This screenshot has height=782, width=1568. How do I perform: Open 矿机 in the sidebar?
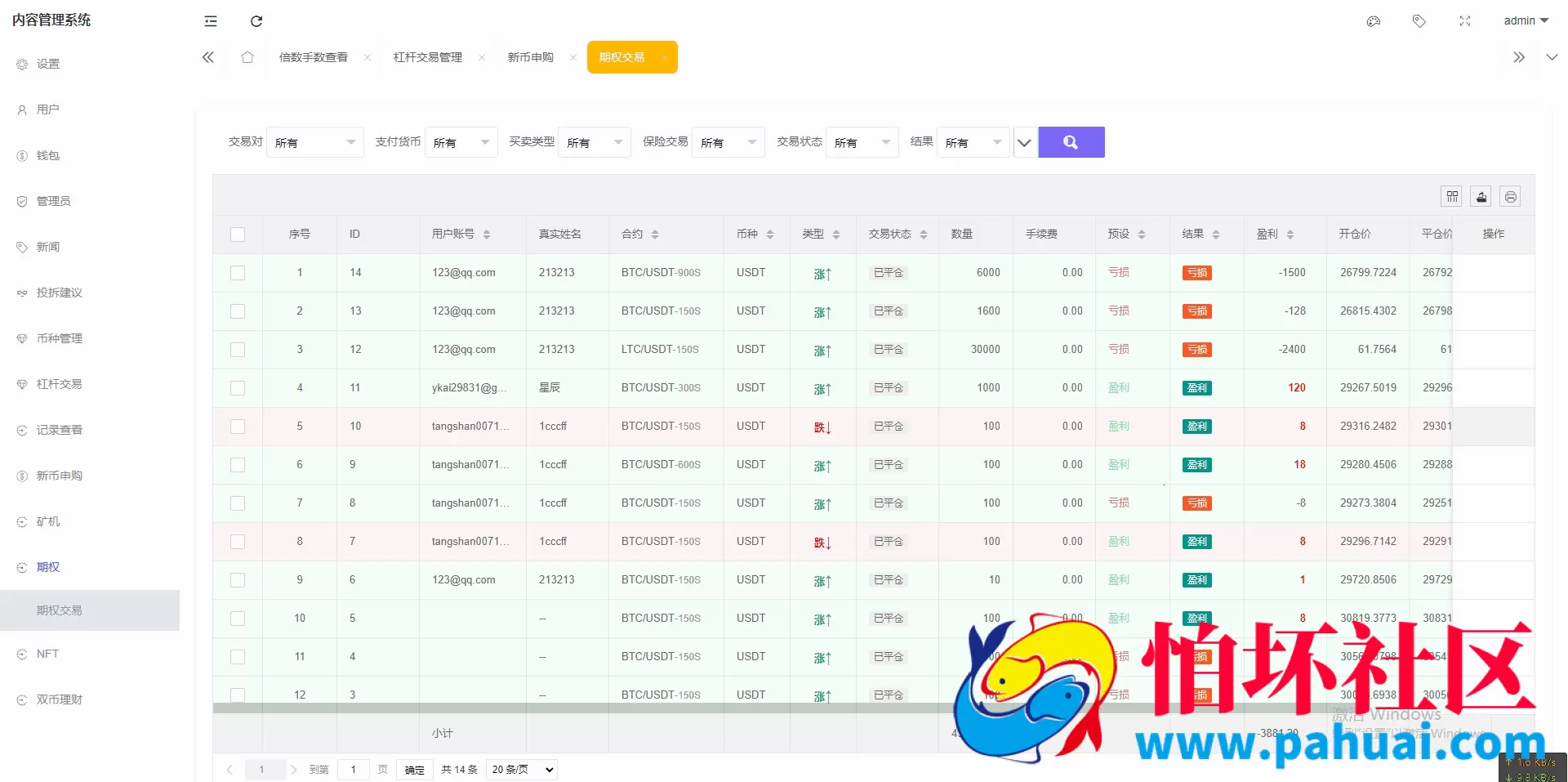[90, 521]
